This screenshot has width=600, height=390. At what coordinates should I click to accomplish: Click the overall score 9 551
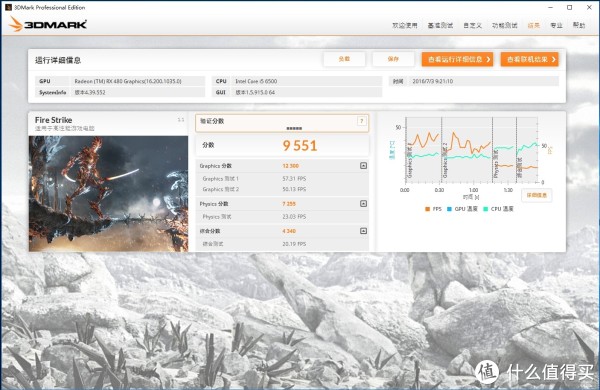(x=300, y=145)
